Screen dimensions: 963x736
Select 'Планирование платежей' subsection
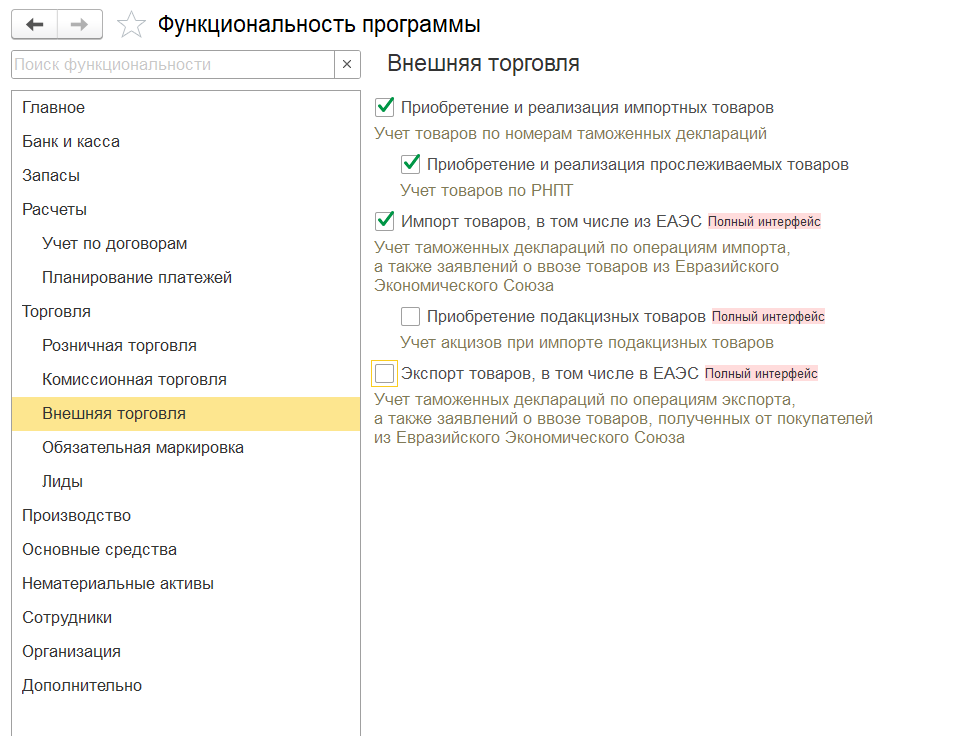tap(185, 278)
